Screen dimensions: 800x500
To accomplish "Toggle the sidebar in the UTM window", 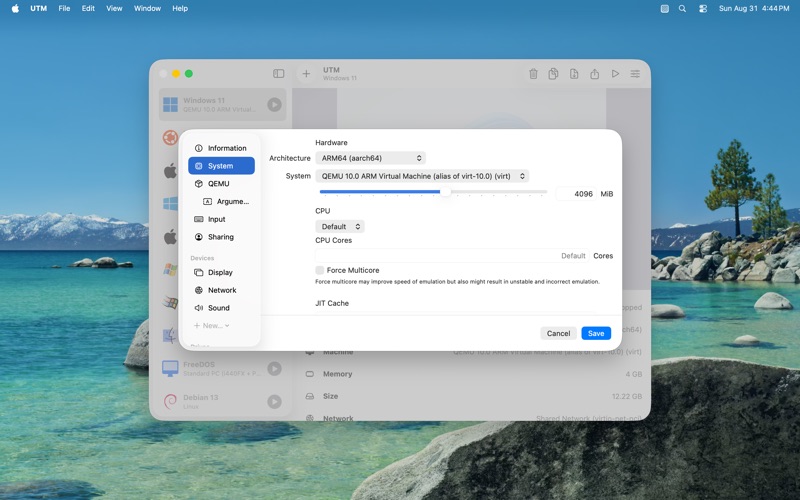I will [x=278, y=74].
